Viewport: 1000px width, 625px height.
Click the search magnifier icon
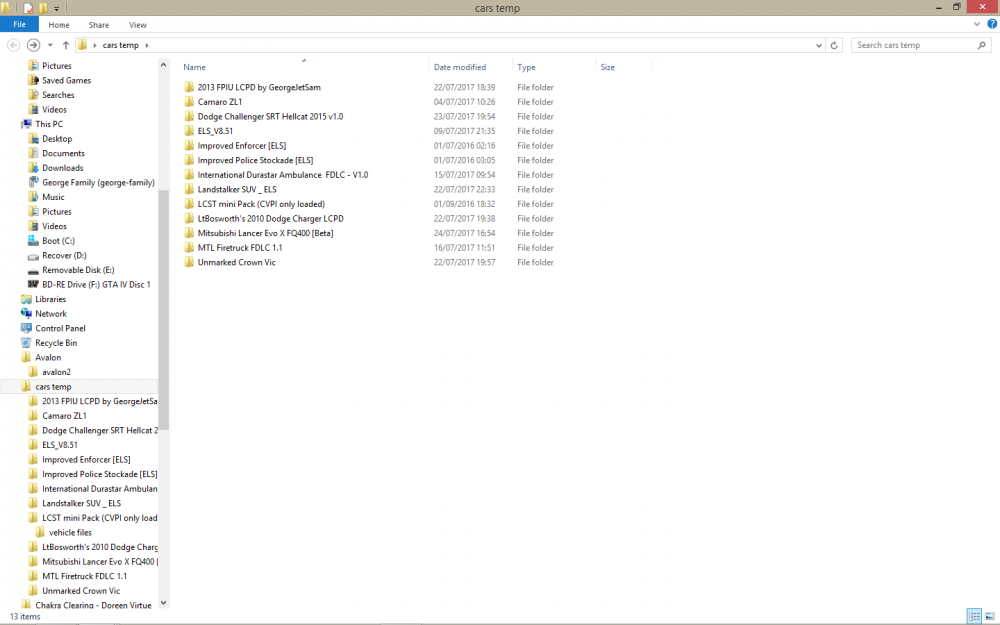click(982, 45)
